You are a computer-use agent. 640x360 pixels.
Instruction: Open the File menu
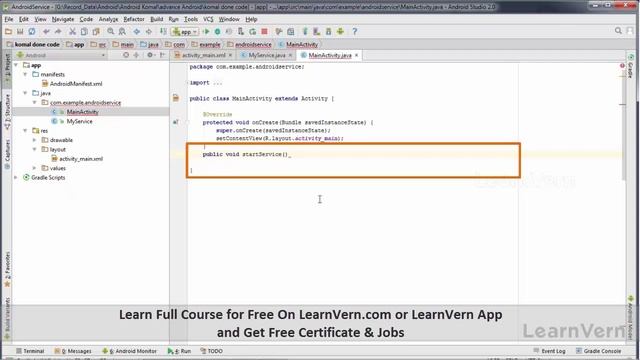pos(9,19)
